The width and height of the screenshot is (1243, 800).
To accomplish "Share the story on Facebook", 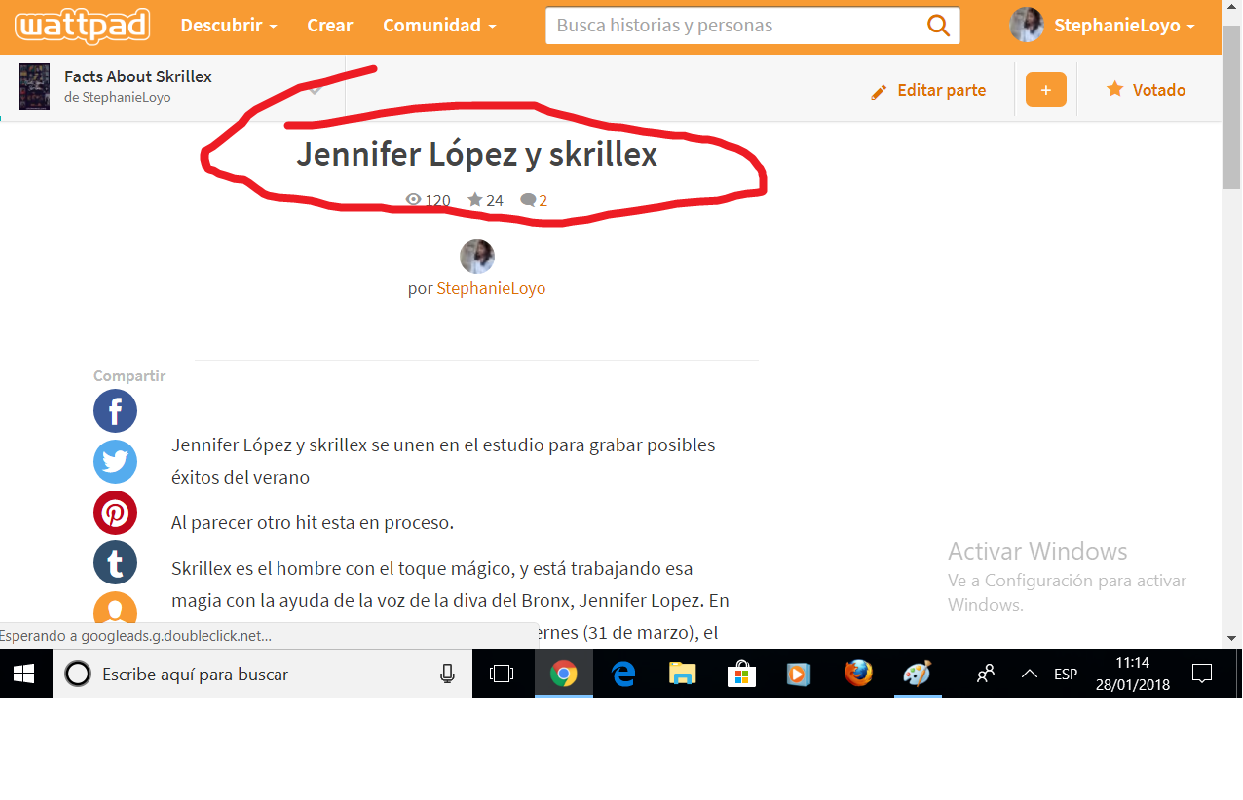I will [115, 411].
